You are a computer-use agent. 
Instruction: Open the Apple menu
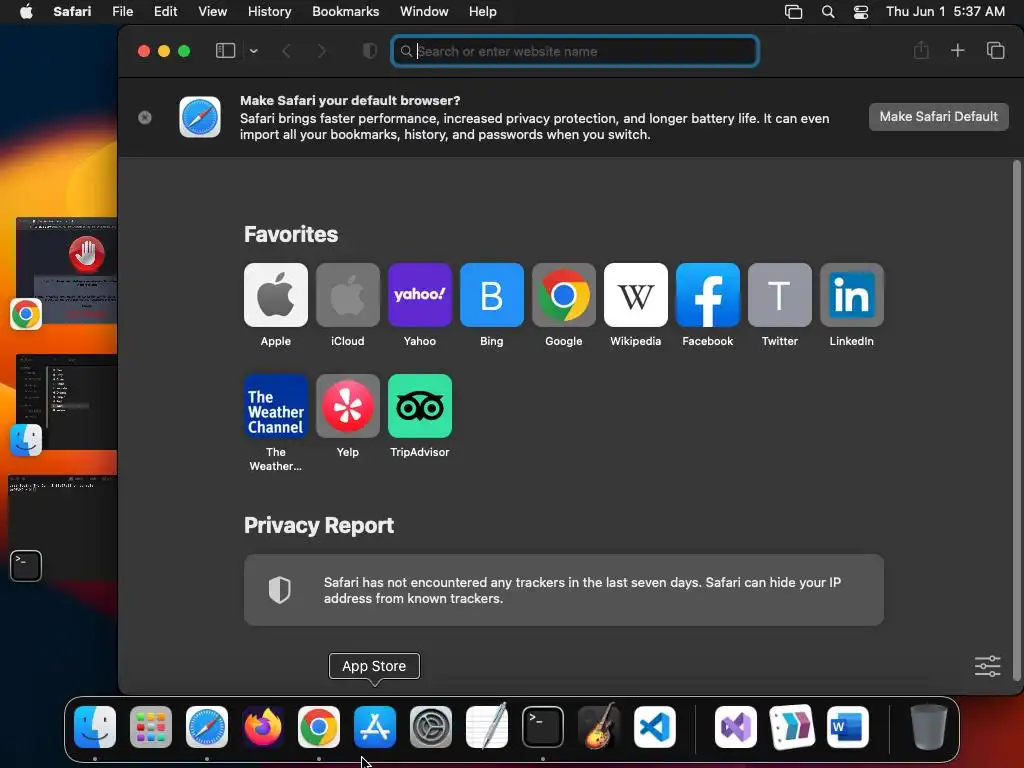(x=26, y=12)
